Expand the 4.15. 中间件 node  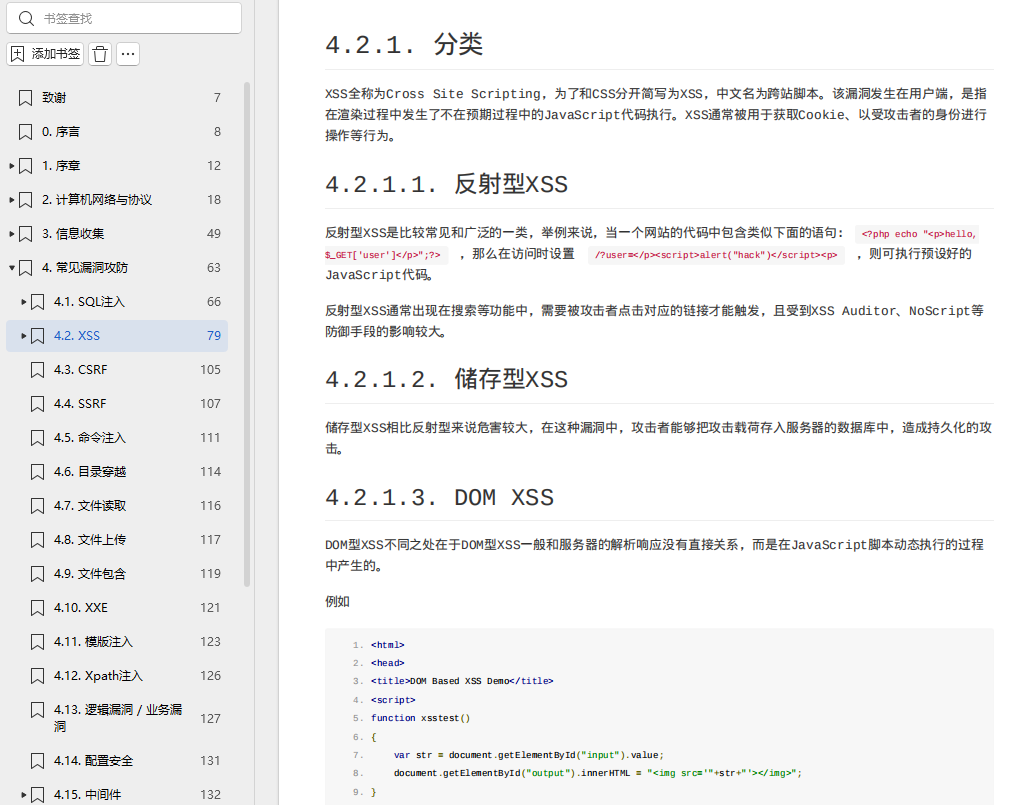pos(24,795)
